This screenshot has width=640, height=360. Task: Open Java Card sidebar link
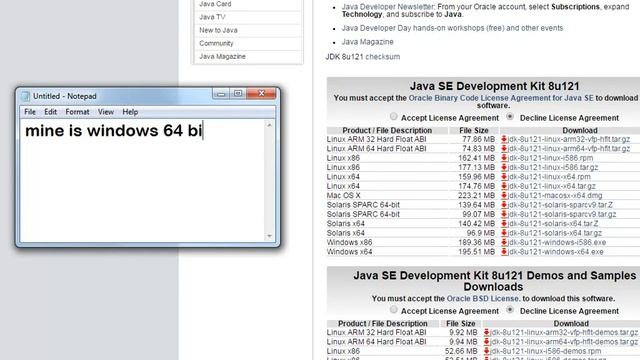coord(215,4)
